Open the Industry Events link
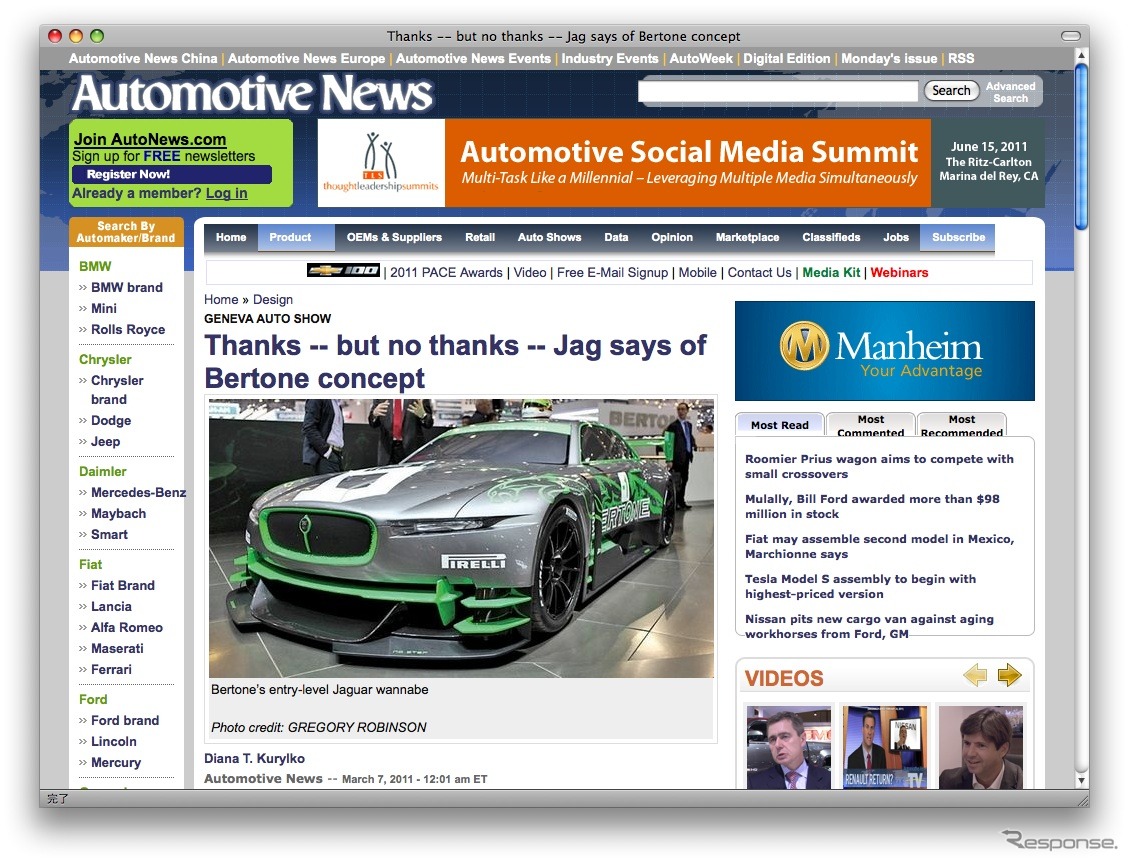The height and width of the screenshot is (862, 1129). pos(610,58)
